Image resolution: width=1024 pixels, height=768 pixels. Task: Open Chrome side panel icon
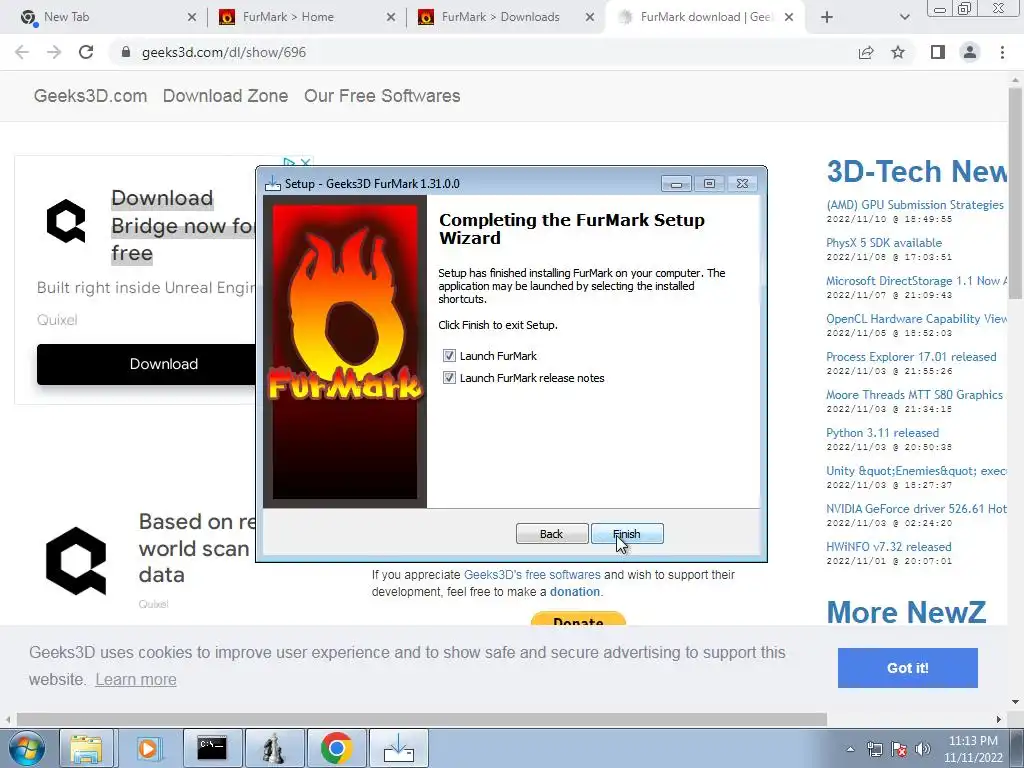pyautogui.click(x=938, y=52)
